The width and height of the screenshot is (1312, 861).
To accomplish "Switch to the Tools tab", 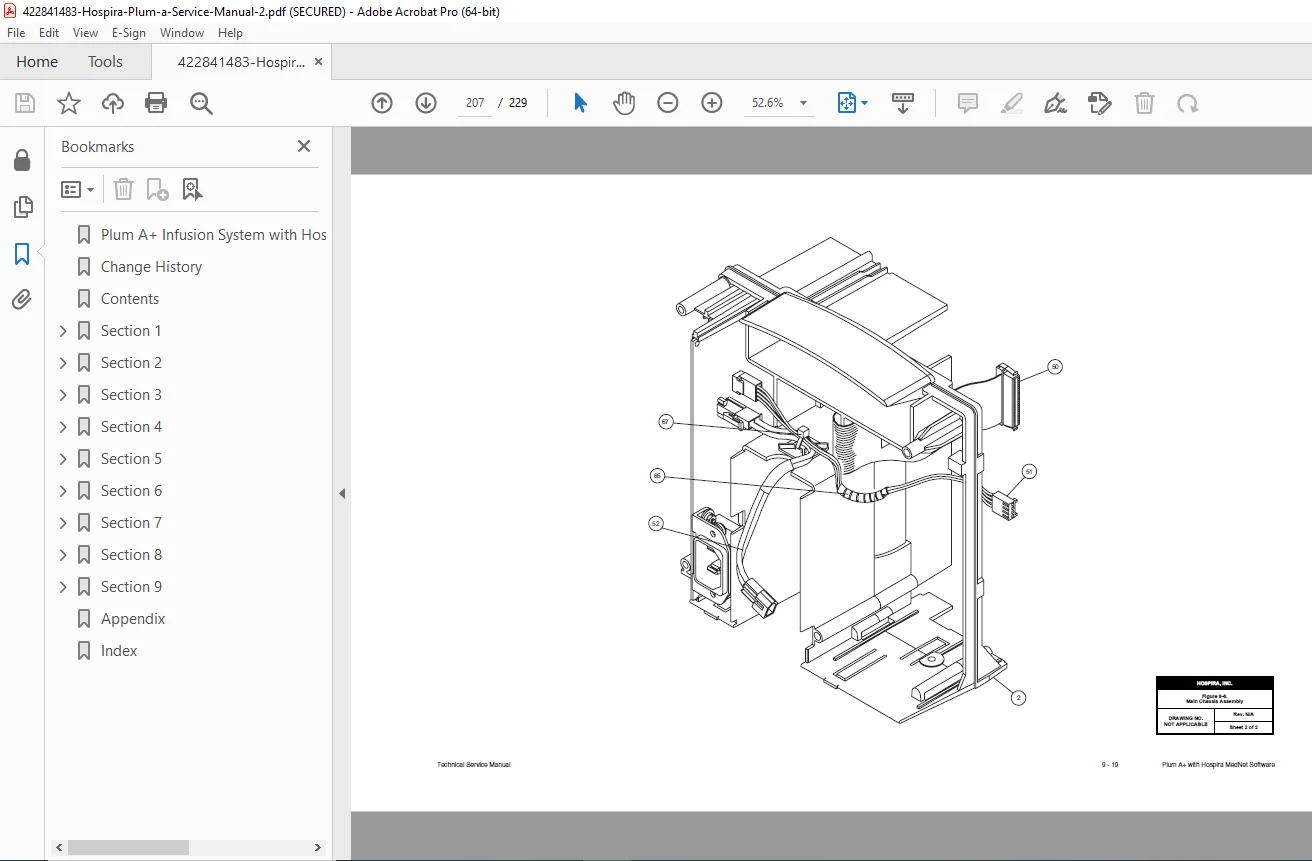I will [x=105, y=62].
